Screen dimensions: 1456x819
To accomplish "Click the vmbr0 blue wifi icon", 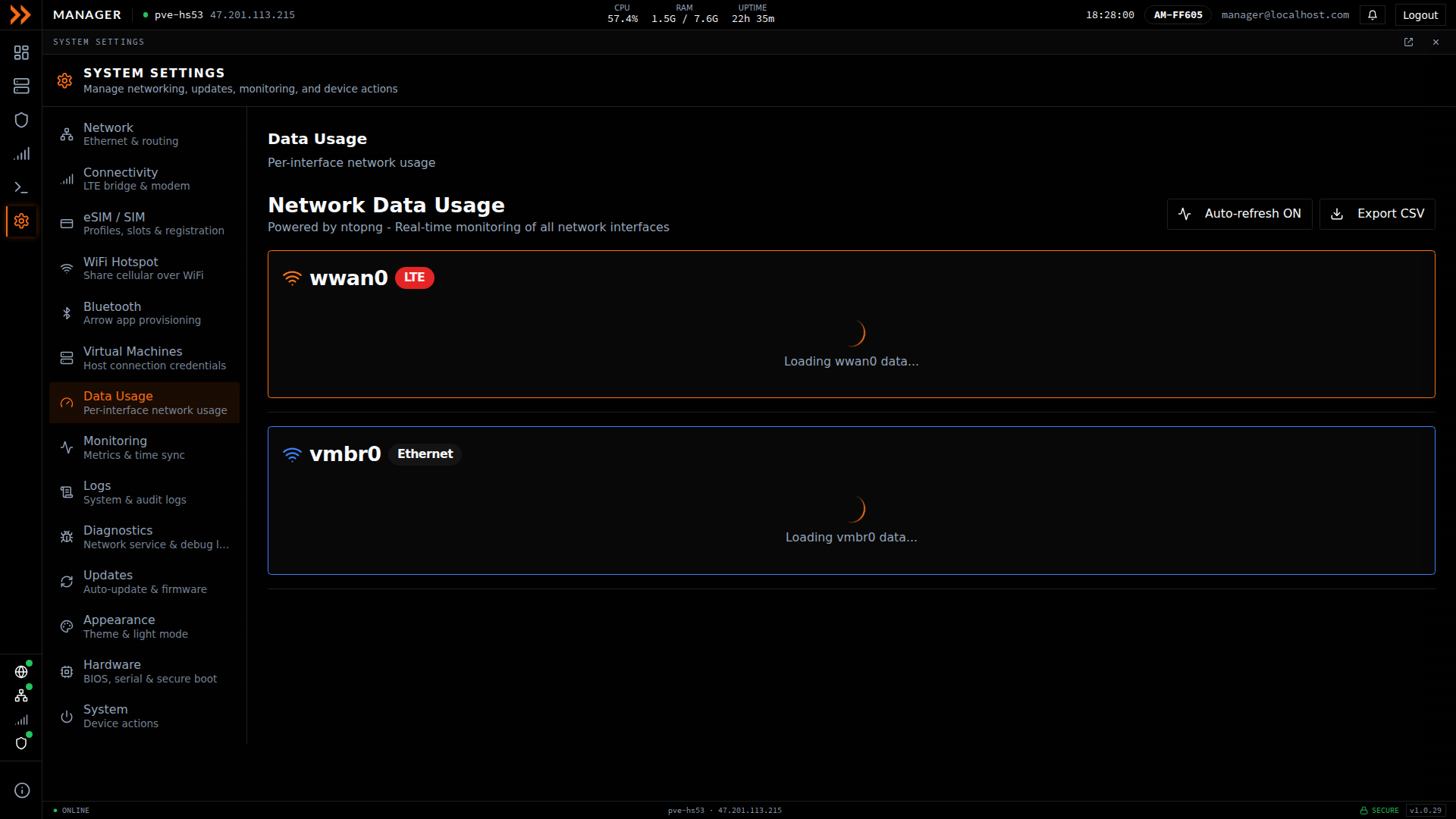I will (292, 454).
